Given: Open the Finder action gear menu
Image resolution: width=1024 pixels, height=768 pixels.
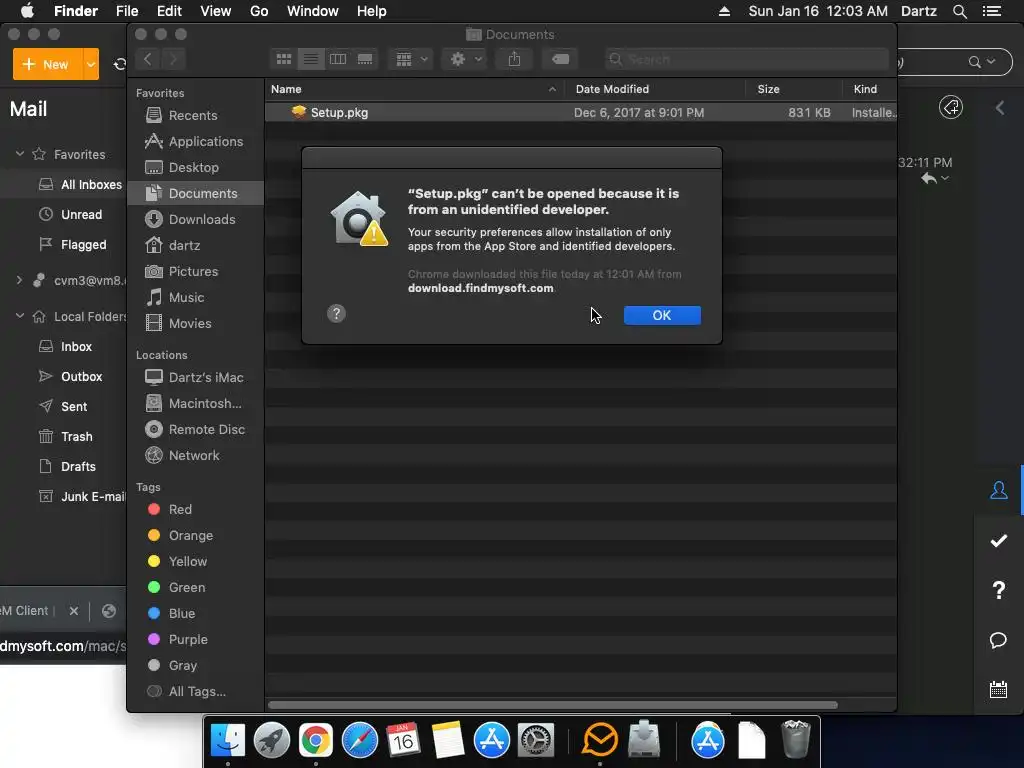Looking at the screenshot, I should (466, 59).
